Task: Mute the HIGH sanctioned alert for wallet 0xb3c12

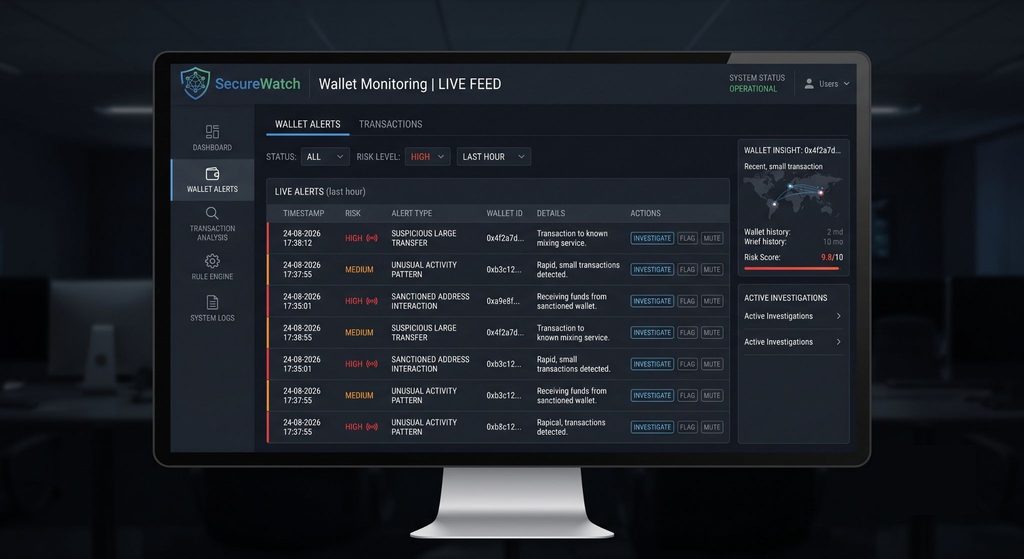Action: [x=712, y=364]
